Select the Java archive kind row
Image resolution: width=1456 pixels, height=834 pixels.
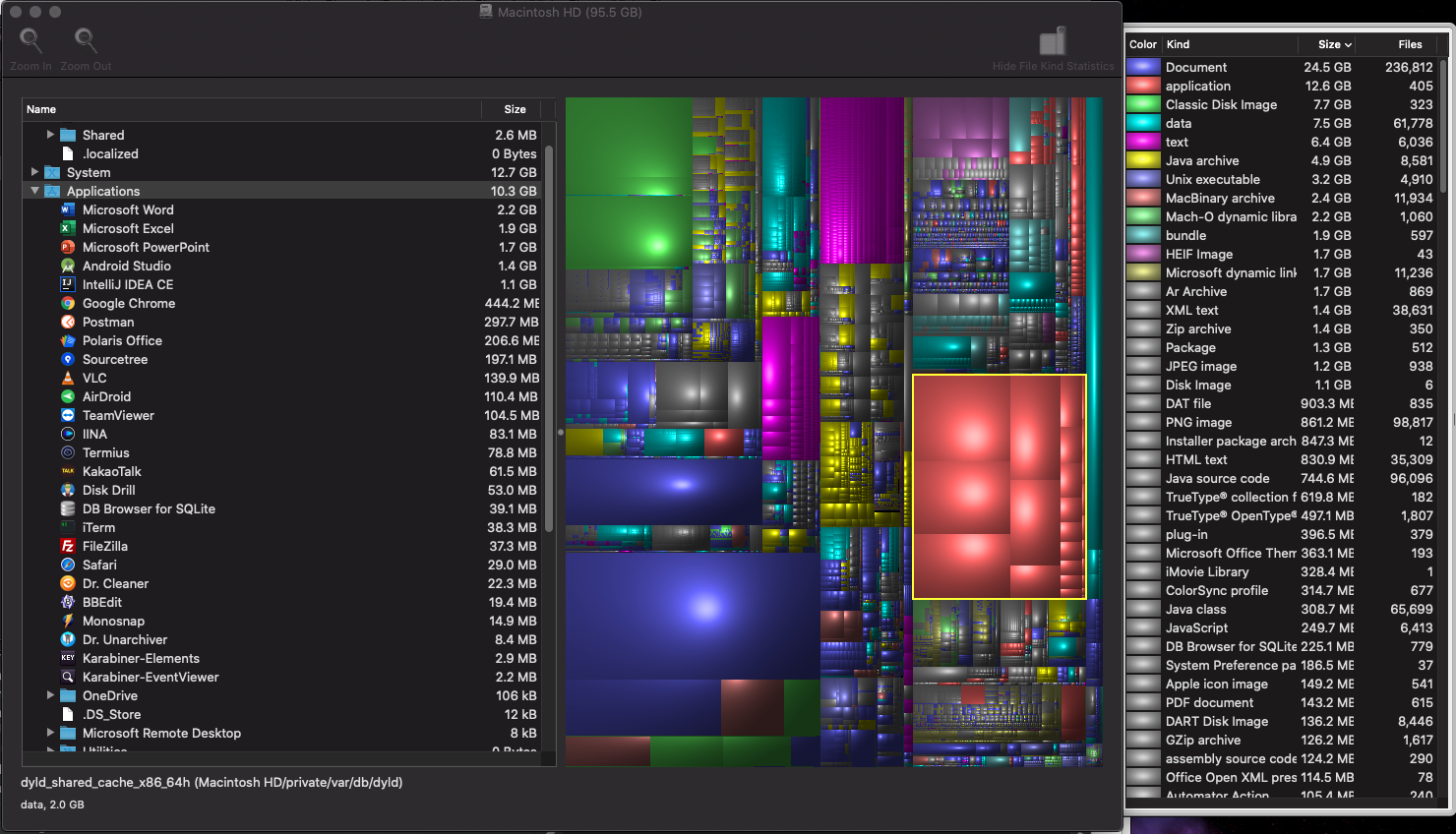[x=1282, y=160]
